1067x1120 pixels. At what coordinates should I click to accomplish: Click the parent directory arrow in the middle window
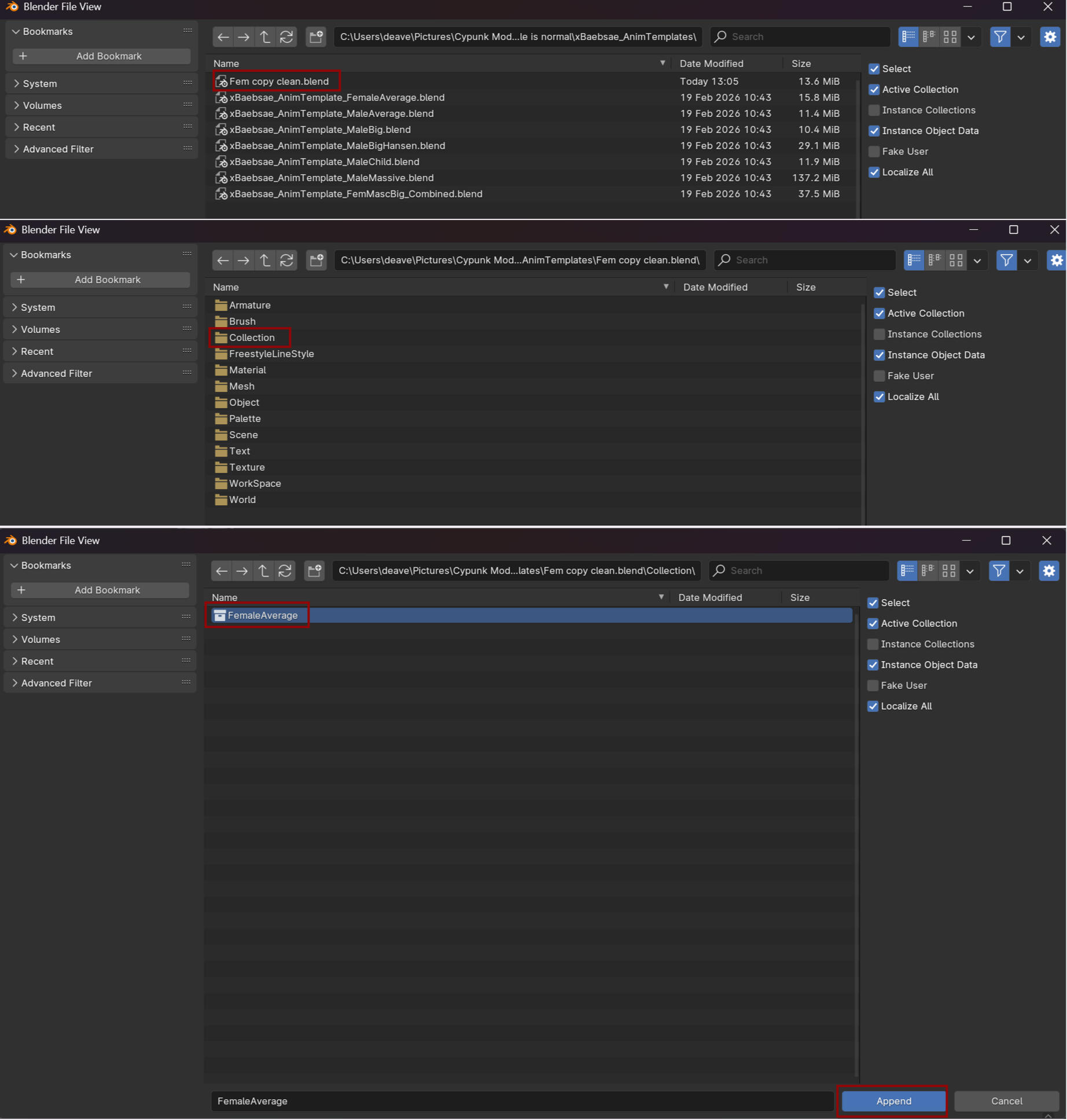(x=265, y=260)
